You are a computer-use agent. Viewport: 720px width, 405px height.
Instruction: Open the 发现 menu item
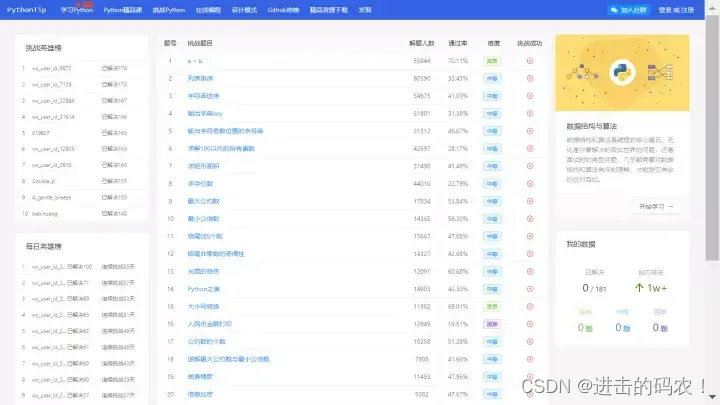point(365,10)
